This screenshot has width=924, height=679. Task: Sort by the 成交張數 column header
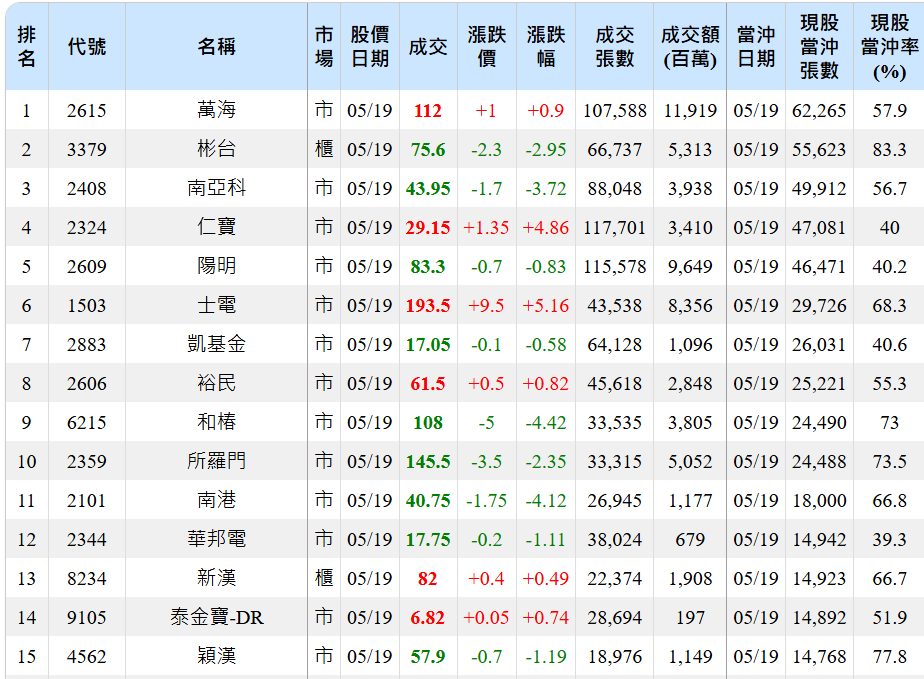(615, 47)
